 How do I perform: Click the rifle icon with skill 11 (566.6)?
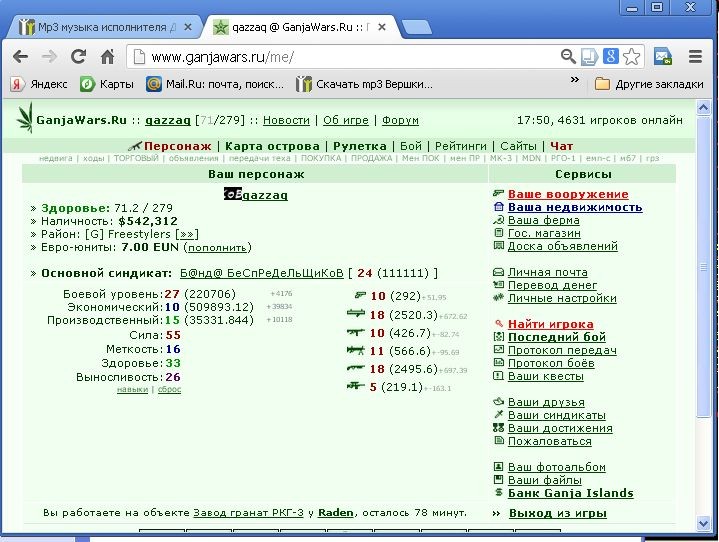pyautogui.click(x=356, y=350)
